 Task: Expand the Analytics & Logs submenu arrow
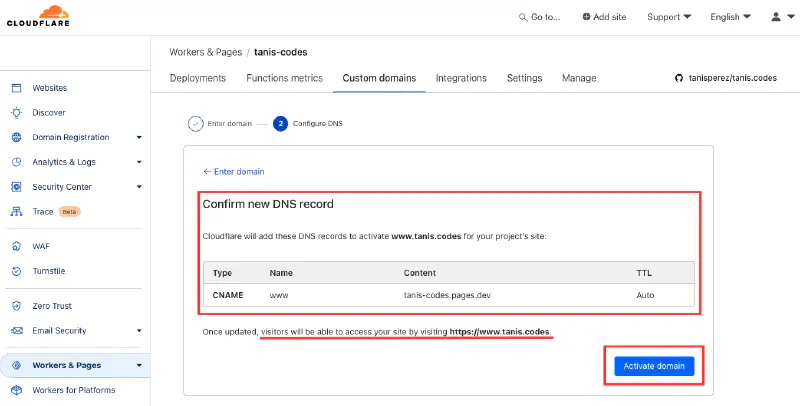(x=139, y=162)
